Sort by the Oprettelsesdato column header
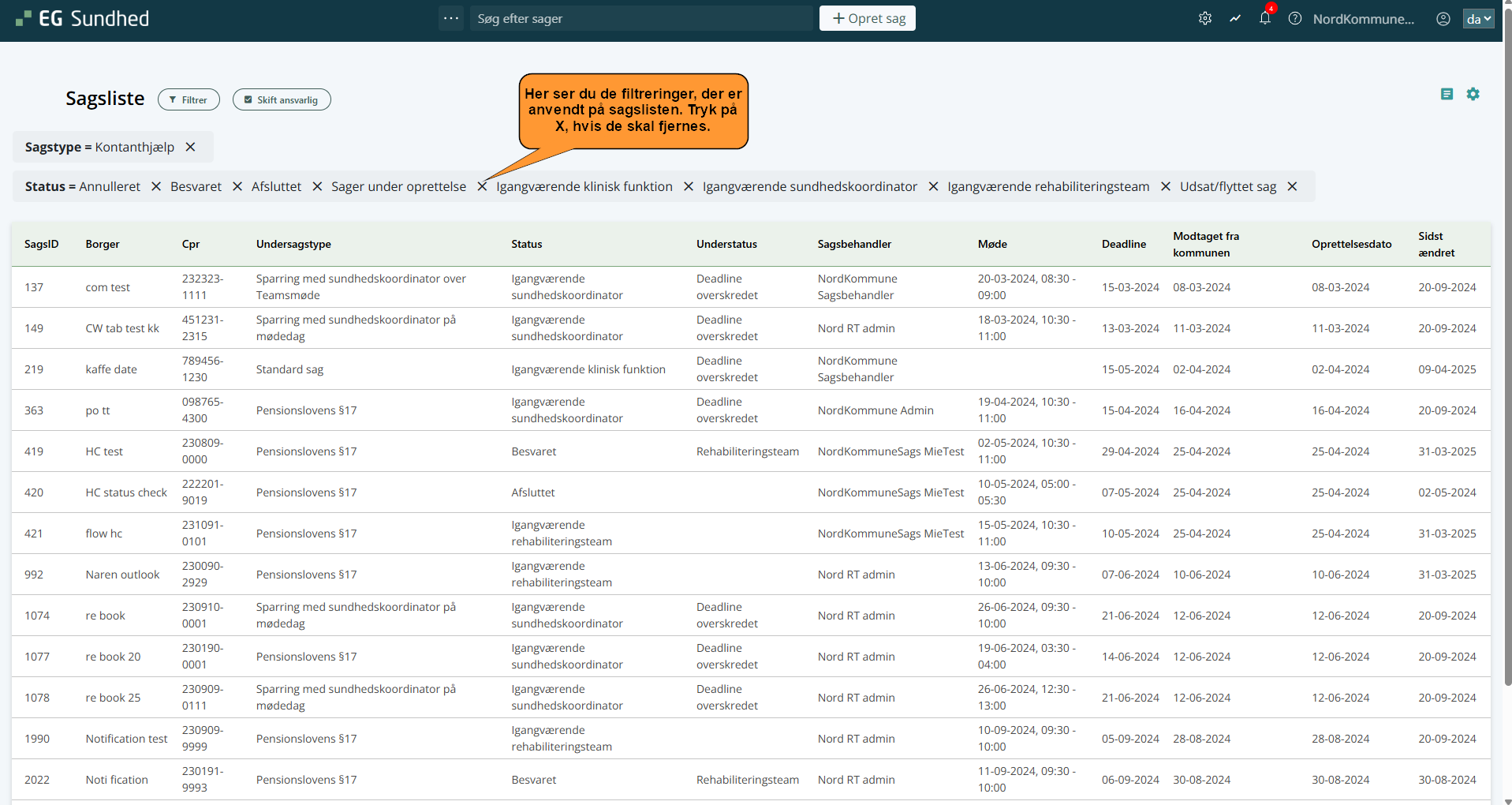The width and height of the screenshot is (1512, 805). coord(1352,244)
